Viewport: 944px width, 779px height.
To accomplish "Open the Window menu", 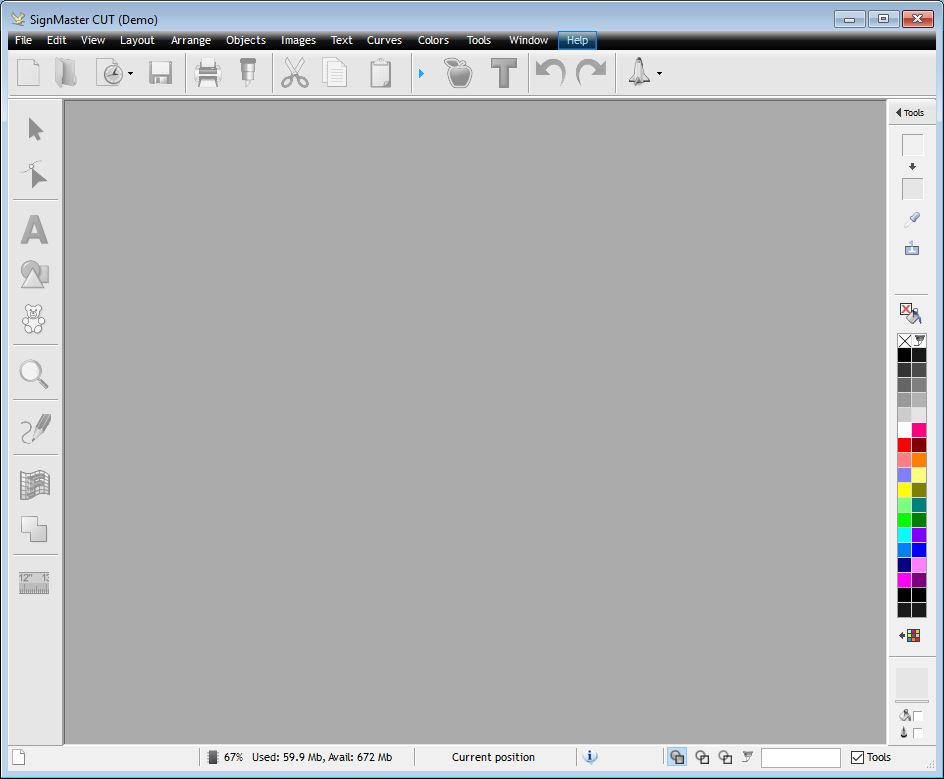I will coord(529,40).
